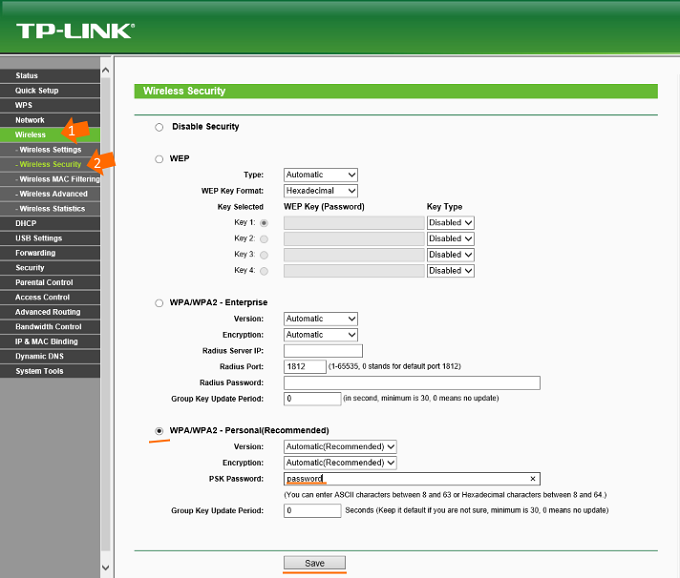
Task: Select Disable Security radio option
Action: (159, 127)
